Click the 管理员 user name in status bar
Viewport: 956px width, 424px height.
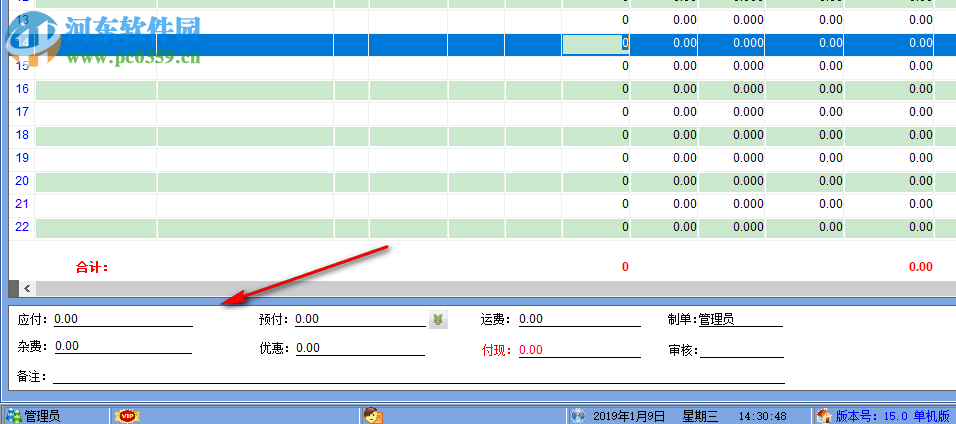pyautogui.click(x=42, y=416)
